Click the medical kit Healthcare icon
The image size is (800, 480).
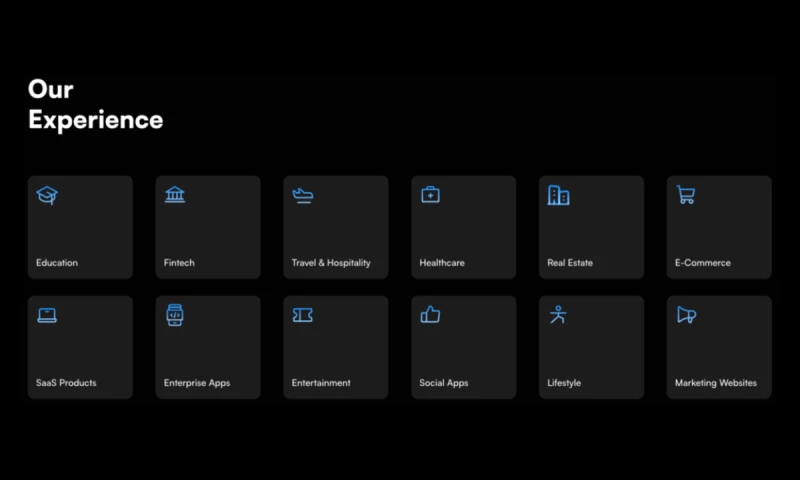(x=430, y=195)
